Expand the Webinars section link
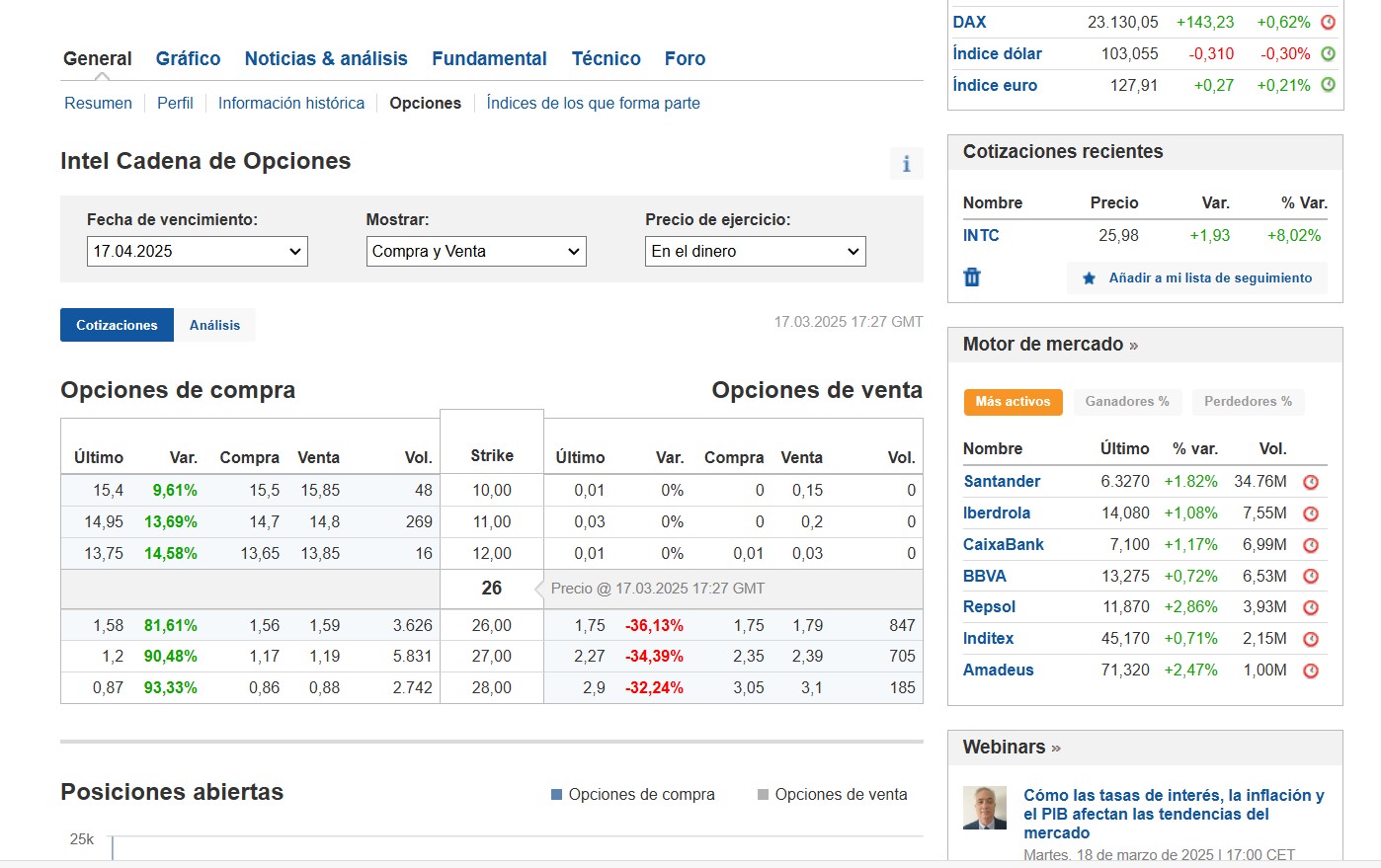Viewport: 1381px width, 868px height. (x=1012, y=748)
